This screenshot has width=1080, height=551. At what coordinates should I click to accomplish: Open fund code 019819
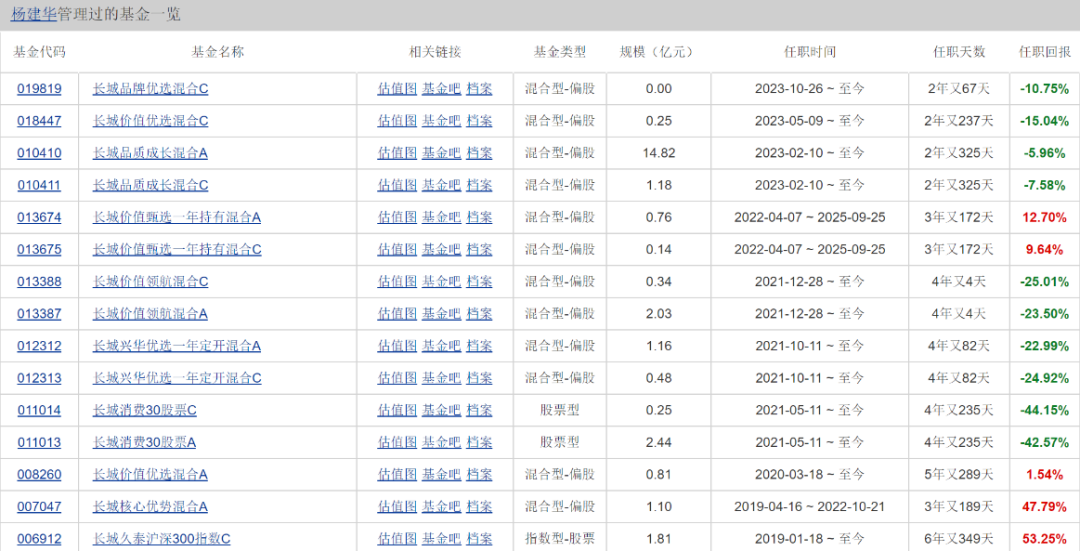click(39, 88)
